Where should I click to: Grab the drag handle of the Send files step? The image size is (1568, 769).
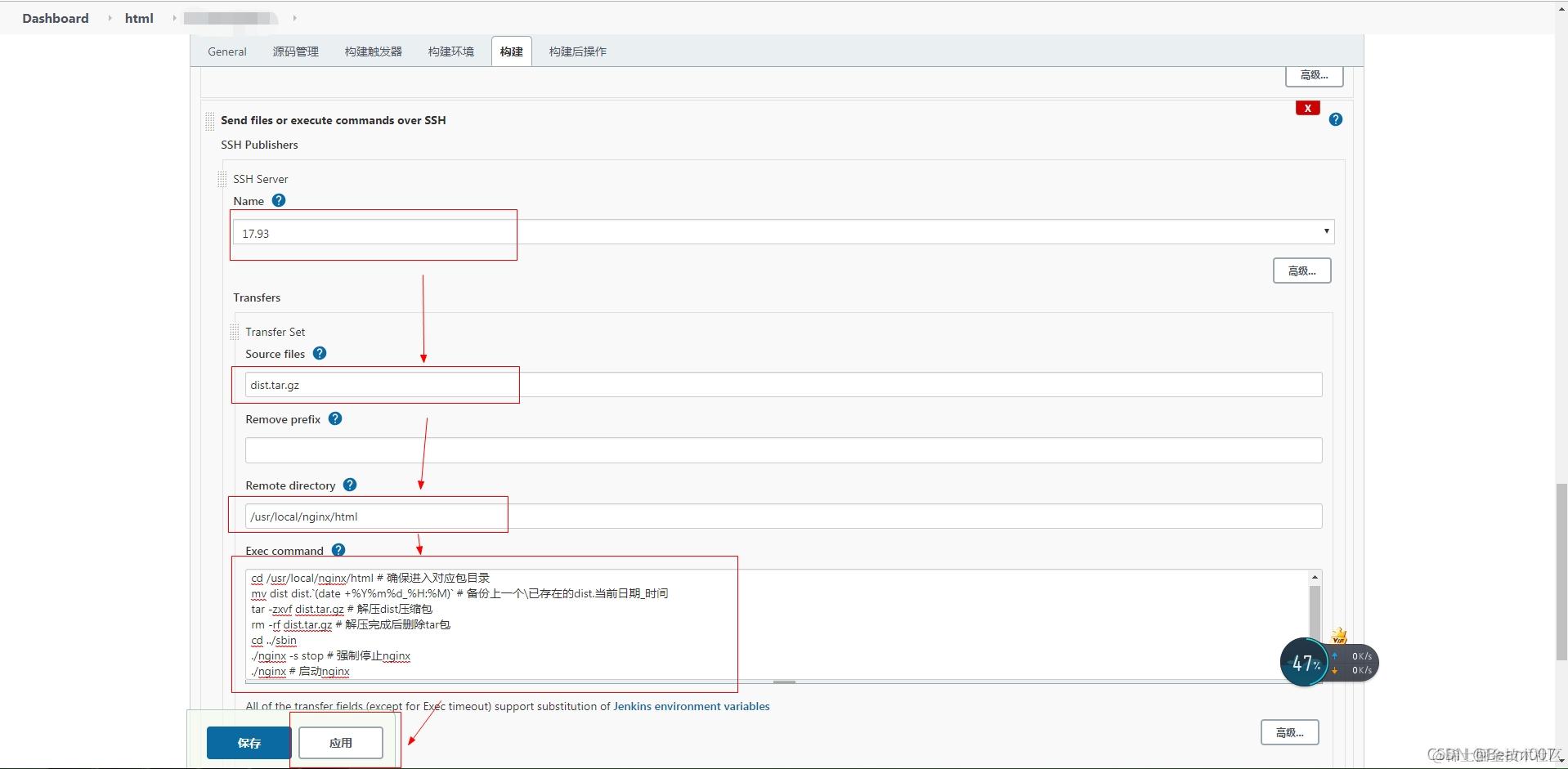point(210,122)
